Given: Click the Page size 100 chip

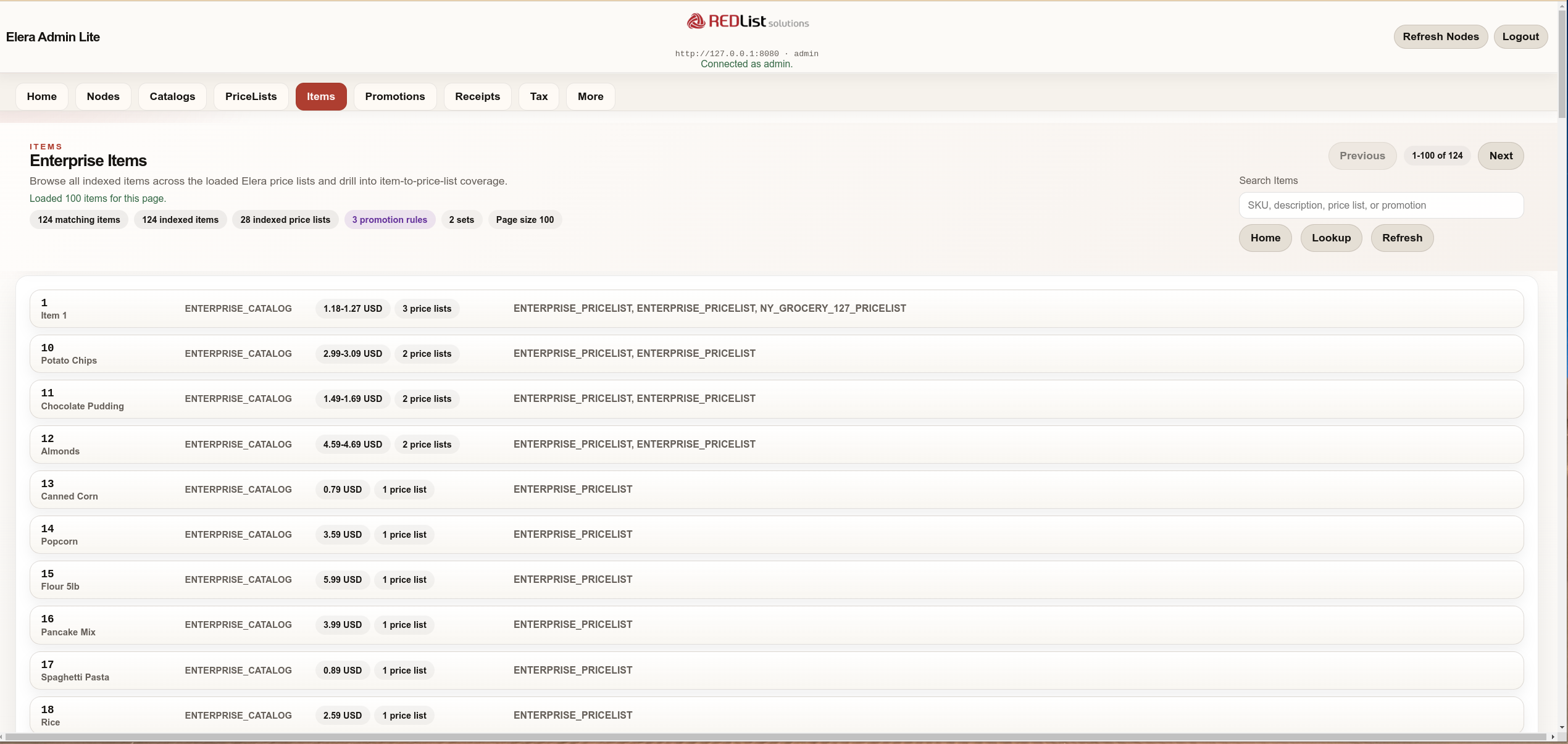Looking at the screenshot, I should tap(525, 220).
